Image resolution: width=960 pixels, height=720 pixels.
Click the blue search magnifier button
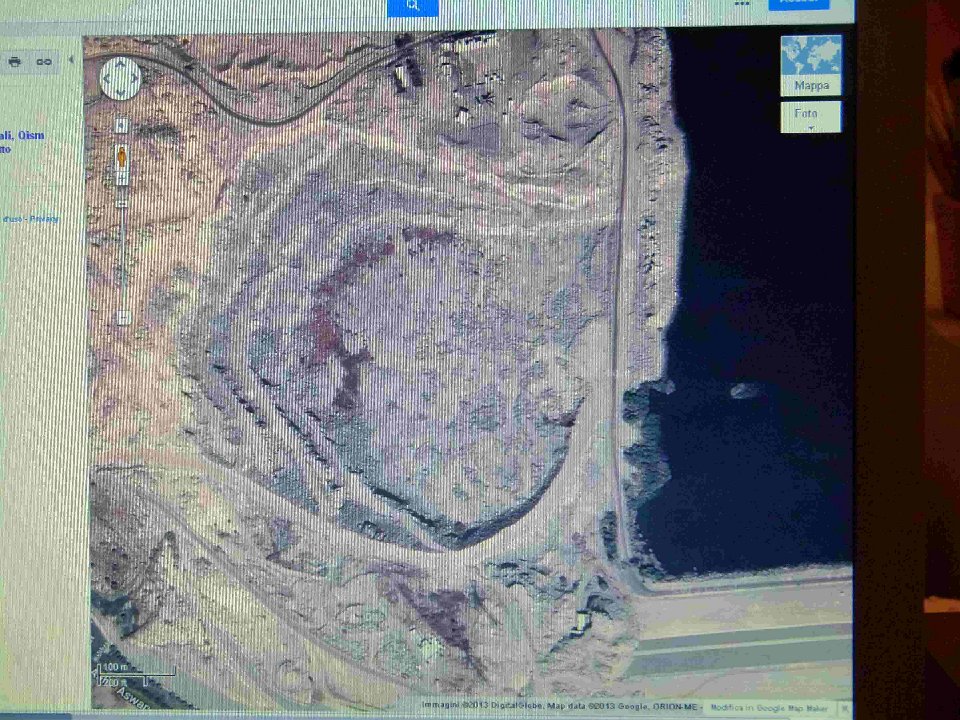(x=412, y=6)
